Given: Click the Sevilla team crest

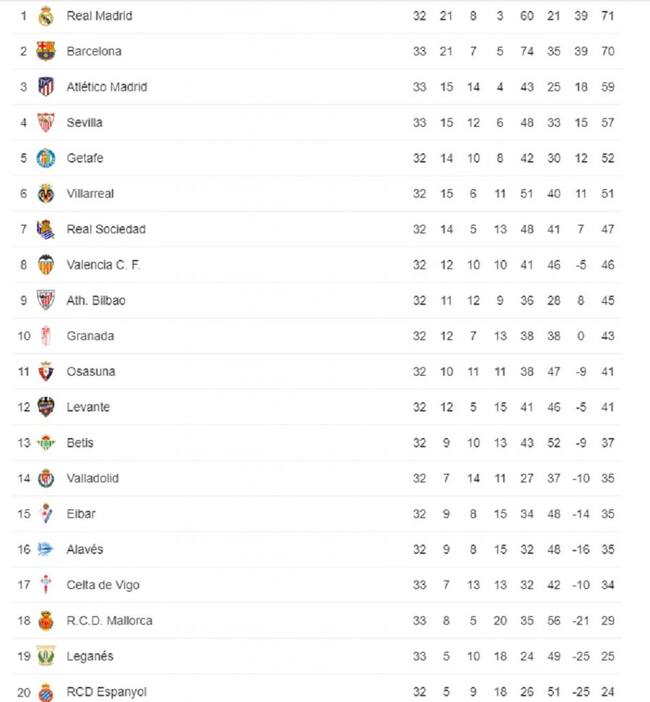Looking at the screenshot, I should [x=45, y=122].
